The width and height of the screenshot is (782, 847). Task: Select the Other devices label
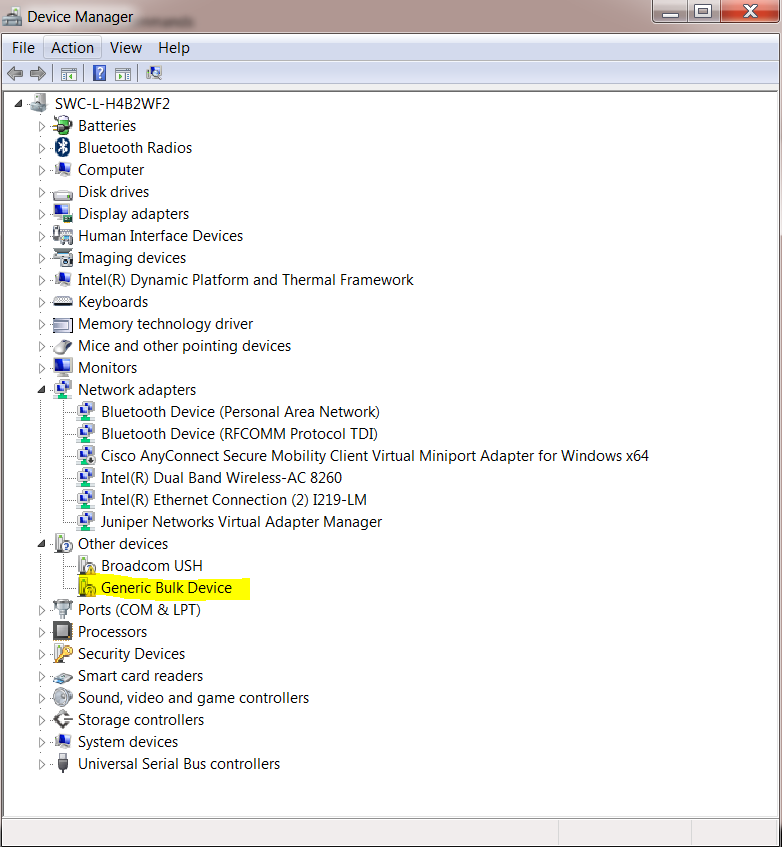(x=123, y=543)
